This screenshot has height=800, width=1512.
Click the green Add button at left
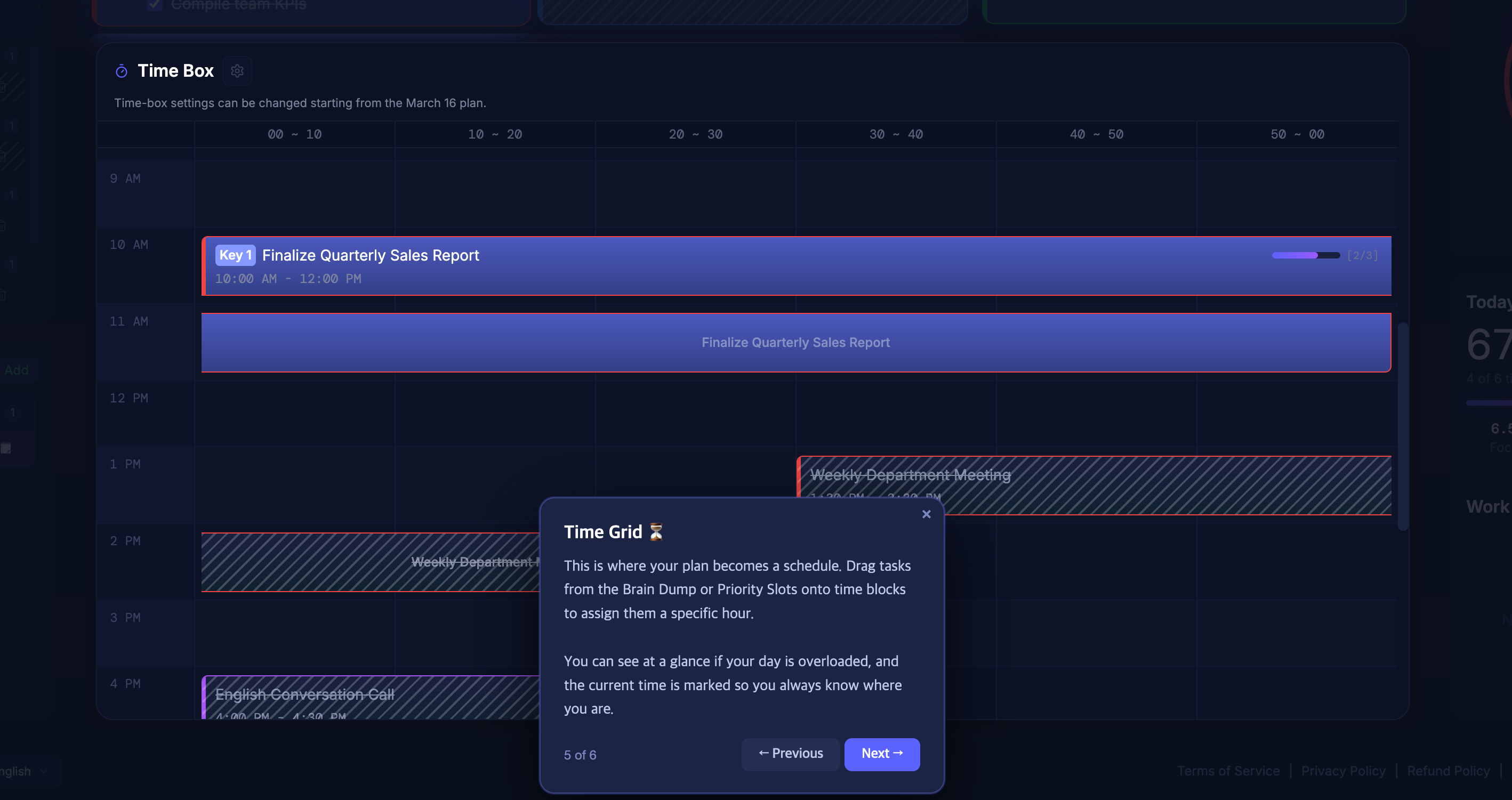tap(17, 370)
